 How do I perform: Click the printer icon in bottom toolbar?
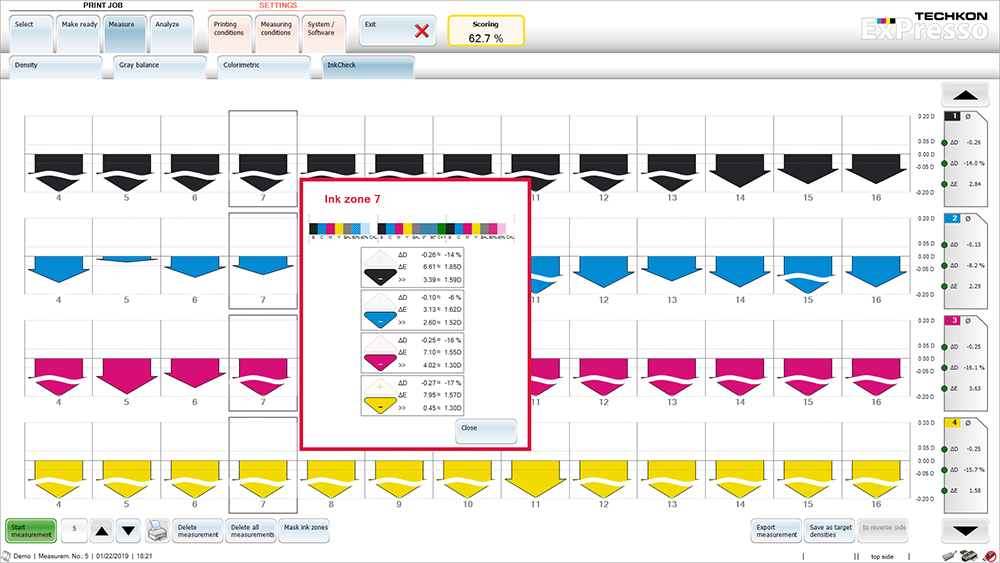coord(156,530)
